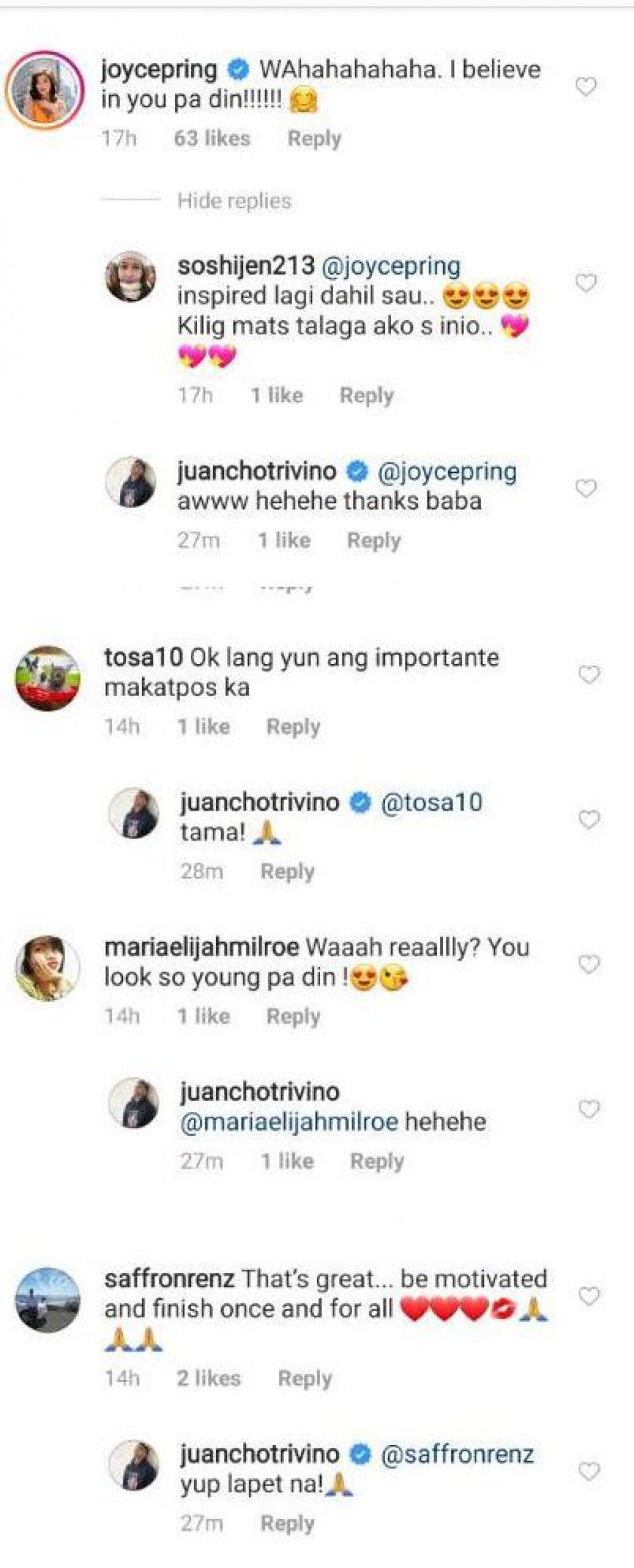Heart saffronrenz's comment

(589, 1297)
